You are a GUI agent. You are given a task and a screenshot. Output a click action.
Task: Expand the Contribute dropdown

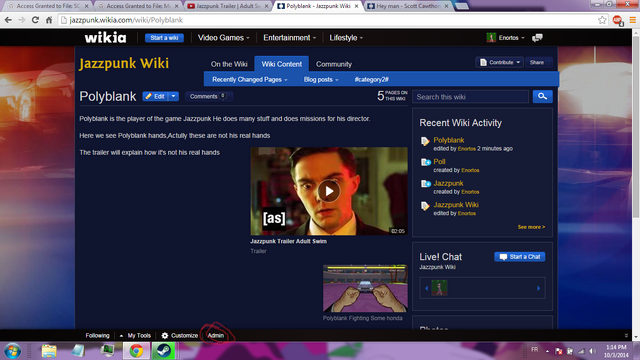click(500, 62)
